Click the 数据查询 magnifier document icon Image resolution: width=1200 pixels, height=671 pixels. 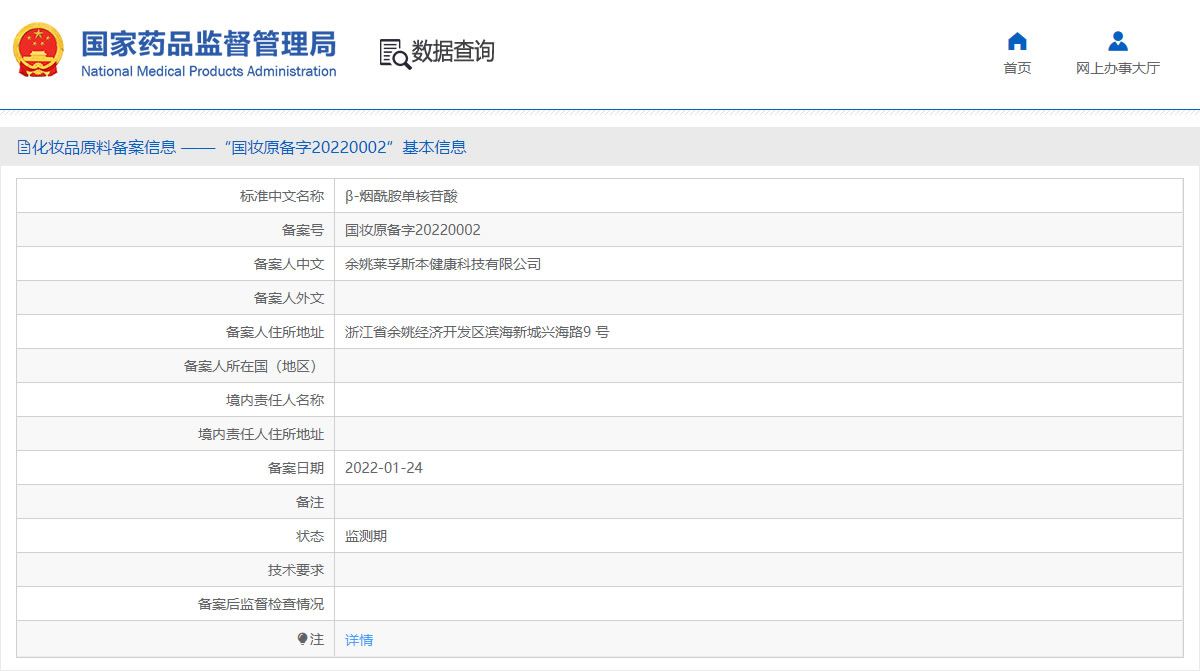tap(394, 53)
